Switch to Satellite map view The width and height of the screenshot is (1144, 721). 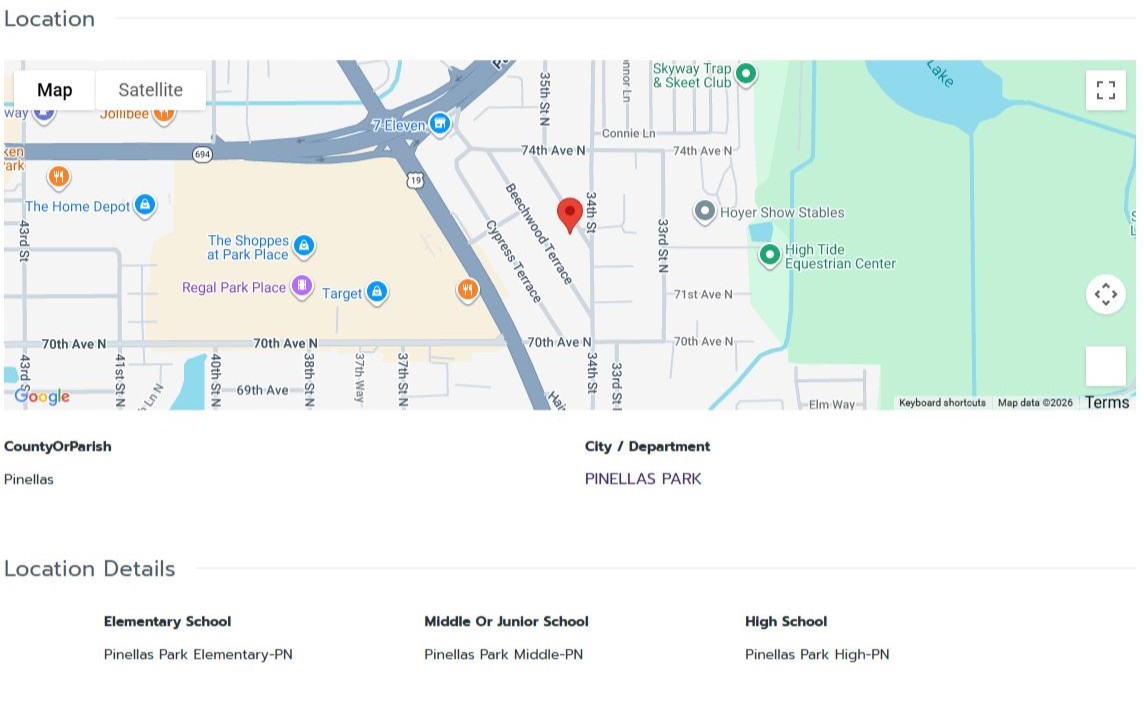pyautogui.click(x=150, y=90)
